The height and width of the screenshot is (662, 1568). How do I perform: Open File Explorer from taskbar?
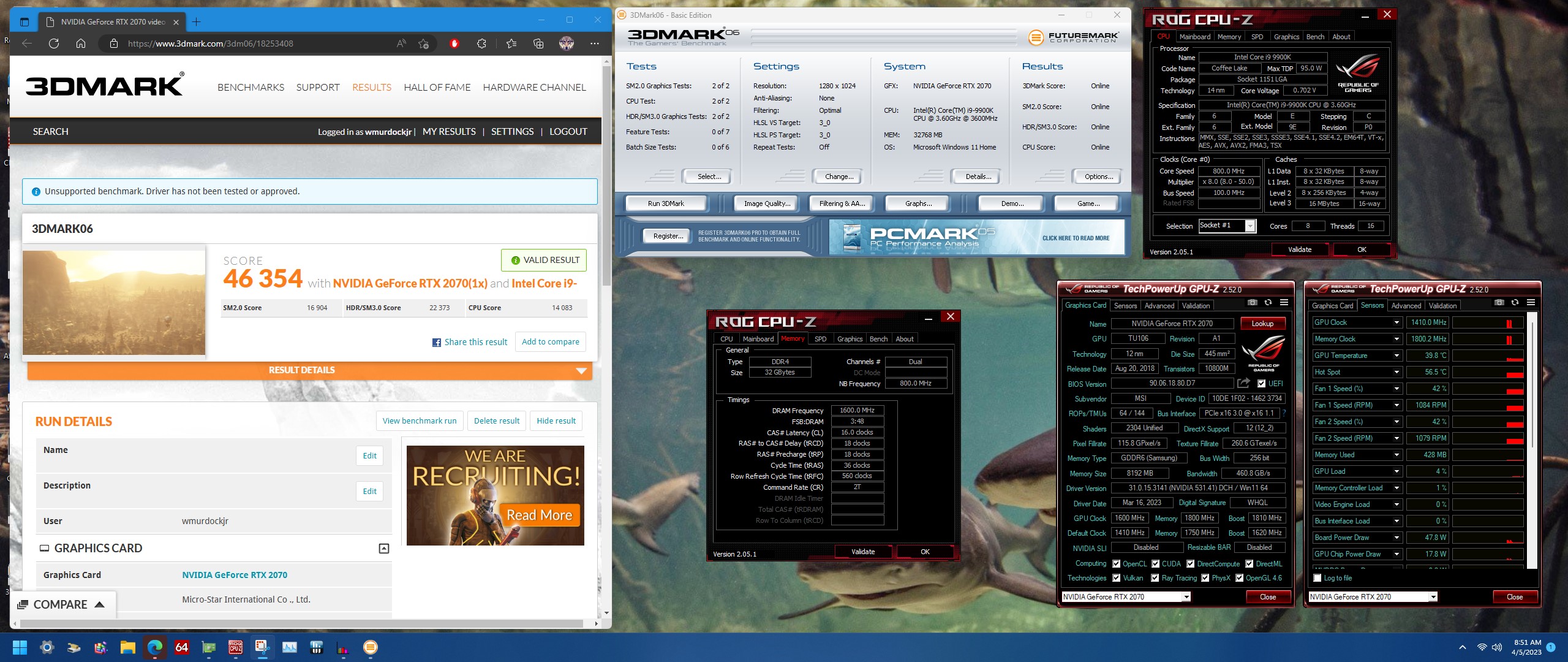[127, 647]
